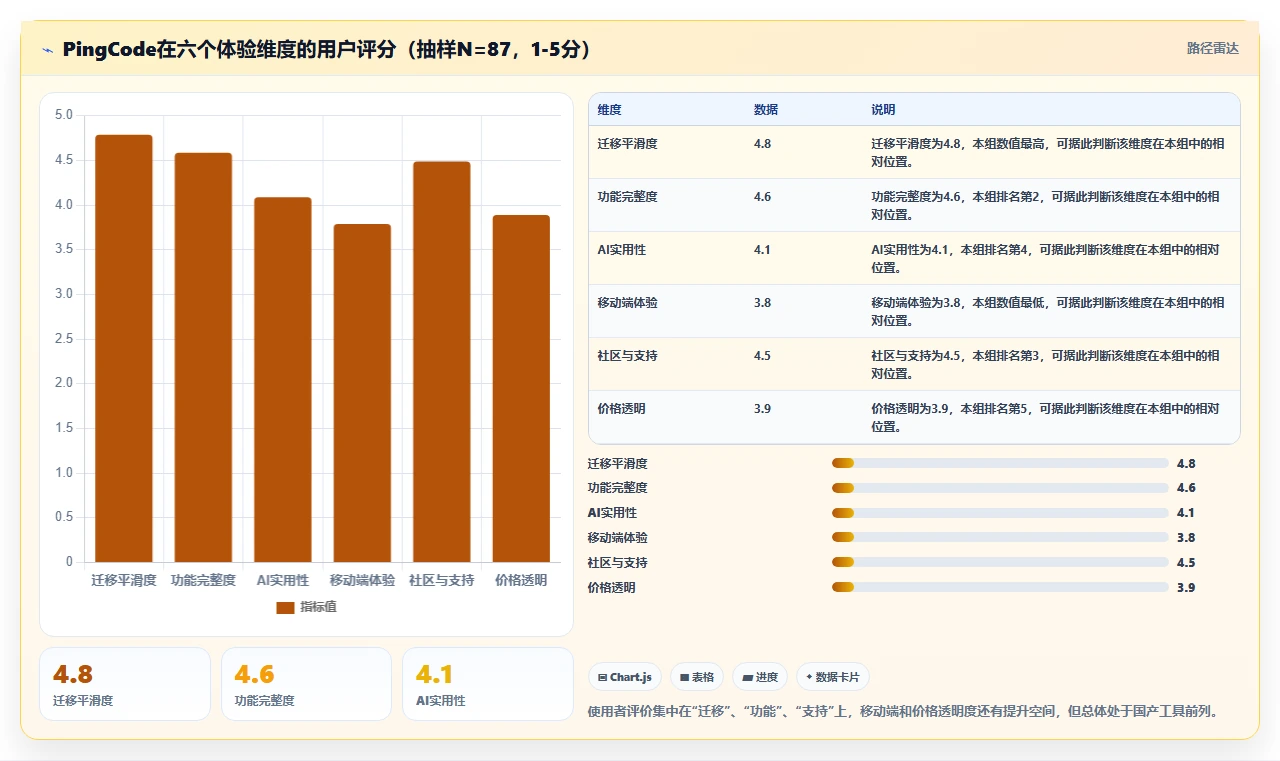The height and width of the screenshot is (761, 1280).
Task: Click description text for 社区与支持为4.5
Action: (1045, 365)
